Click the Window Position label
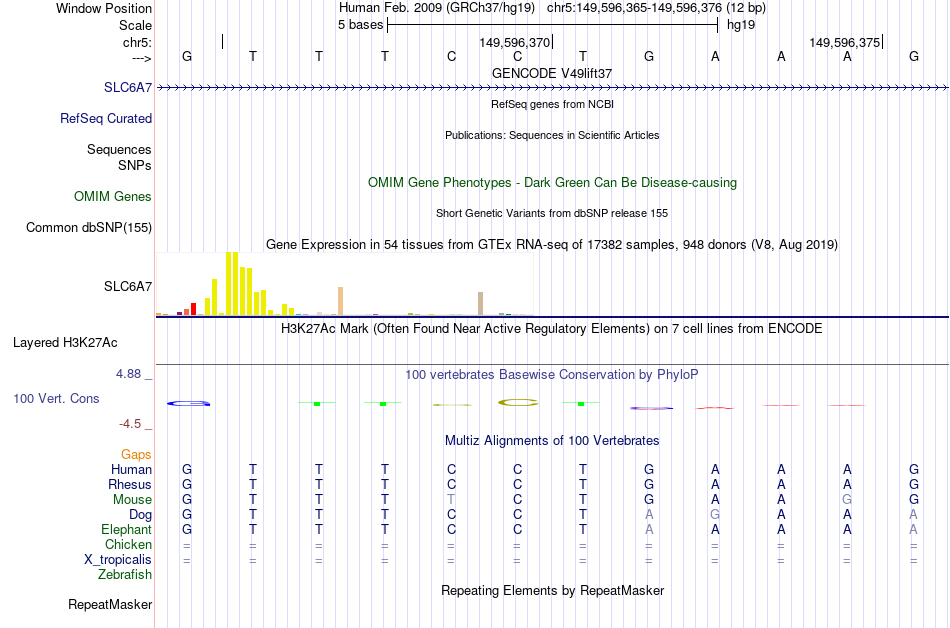Image resolution: width=950 pixels, height=628 pixels. click(x=104, y=8)
